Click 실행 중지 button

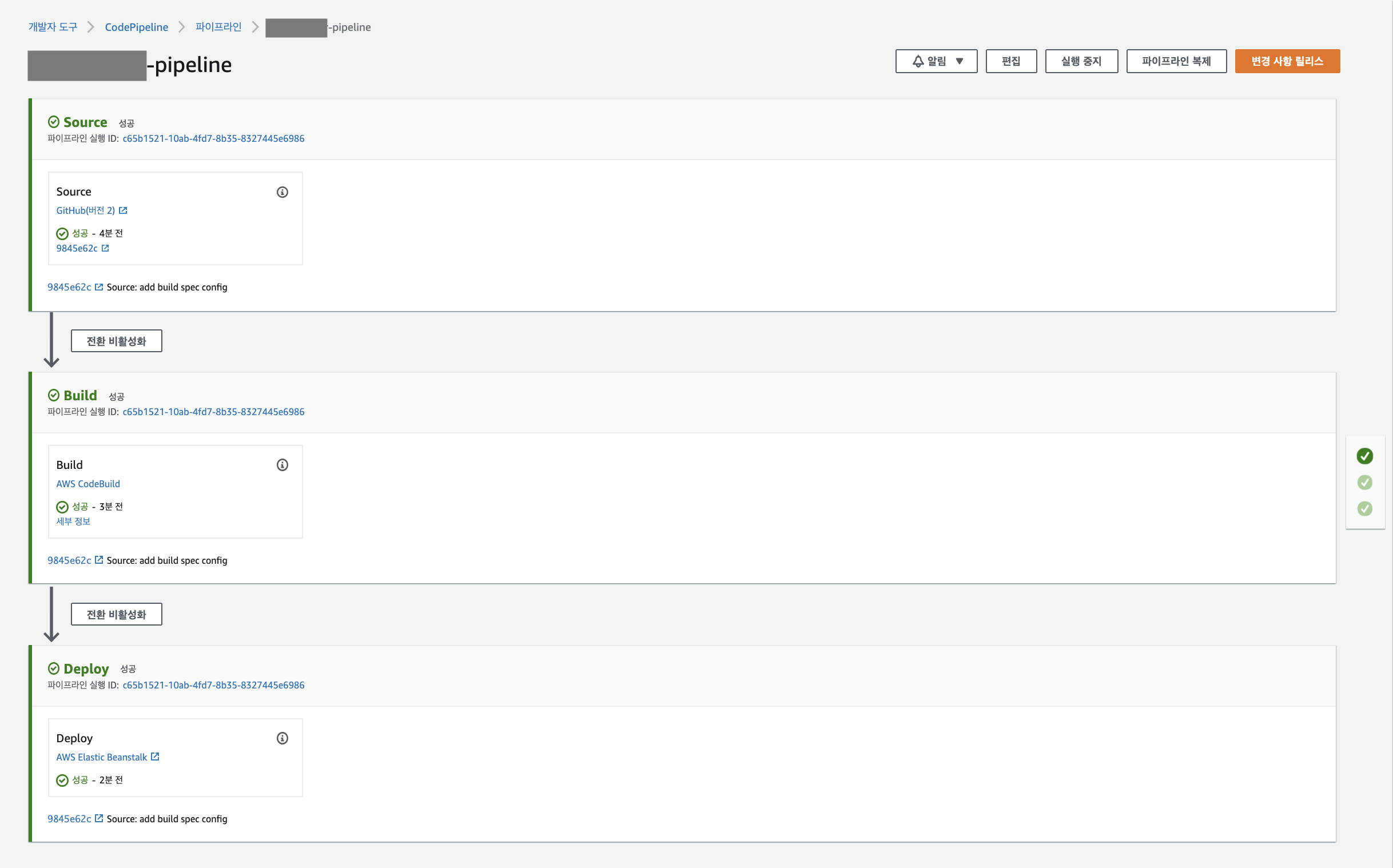coord(1081,61)
